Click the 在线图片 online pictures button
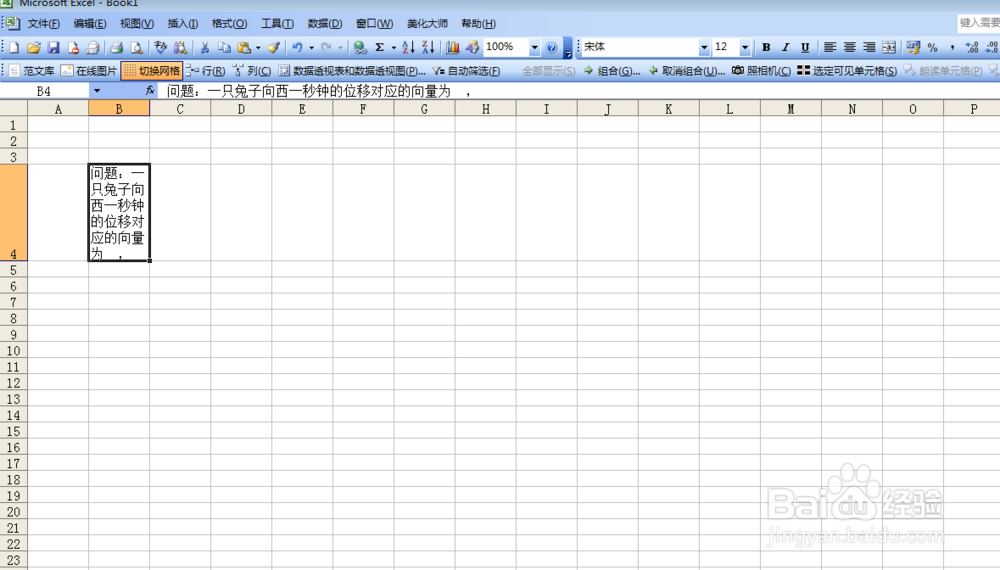 point(89,71)
